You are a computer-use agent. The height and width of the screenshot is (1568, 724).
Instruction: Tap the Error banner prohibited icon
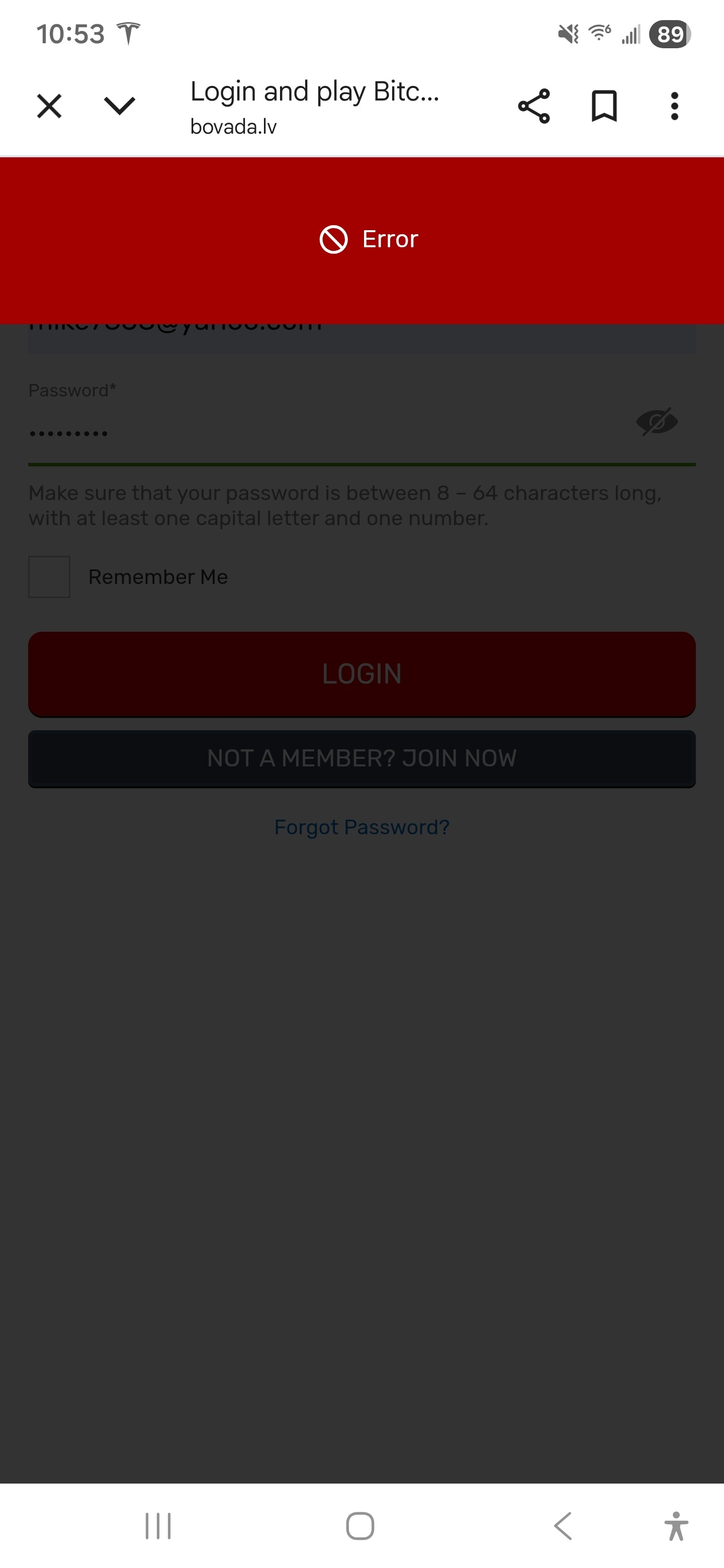click(334, 239)
